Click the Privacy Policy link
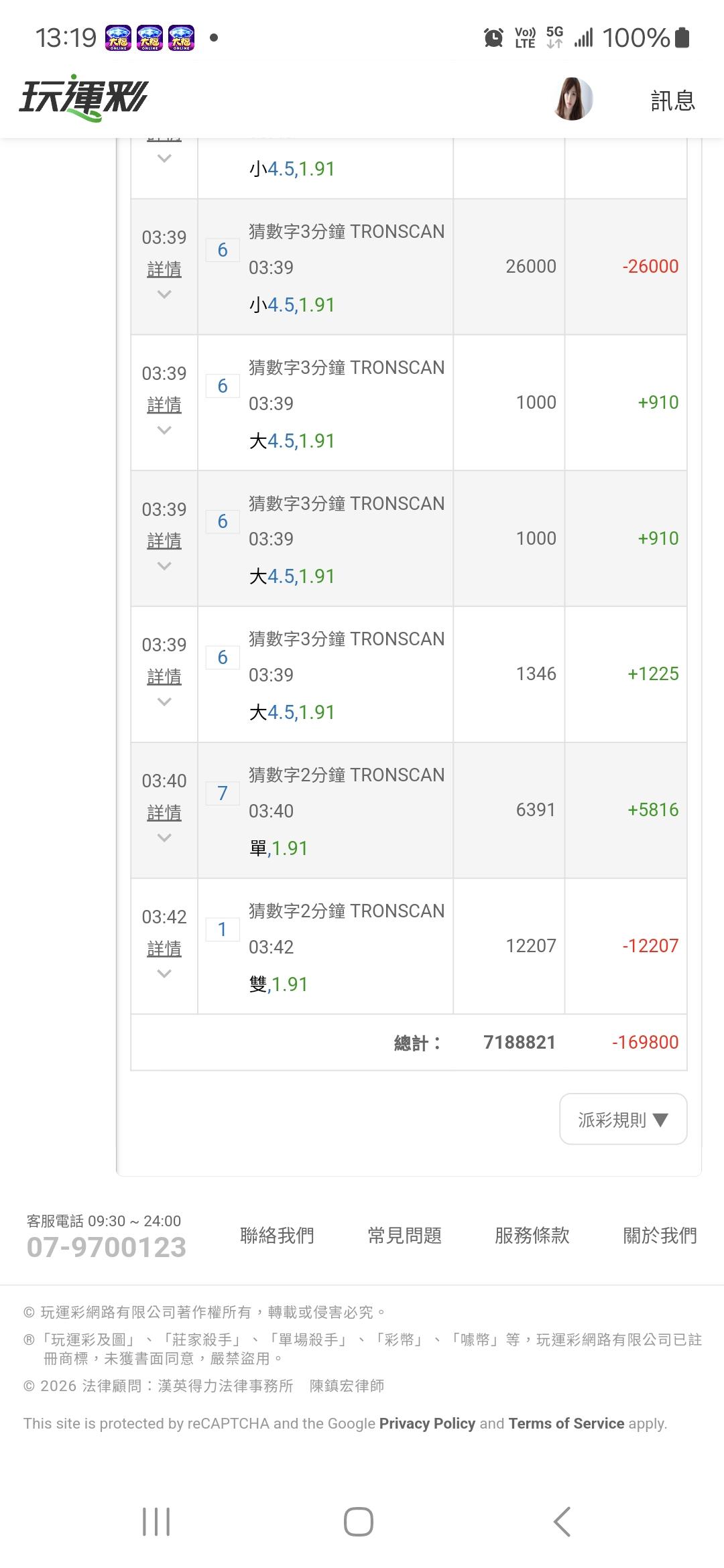 tap(427, 1423)
